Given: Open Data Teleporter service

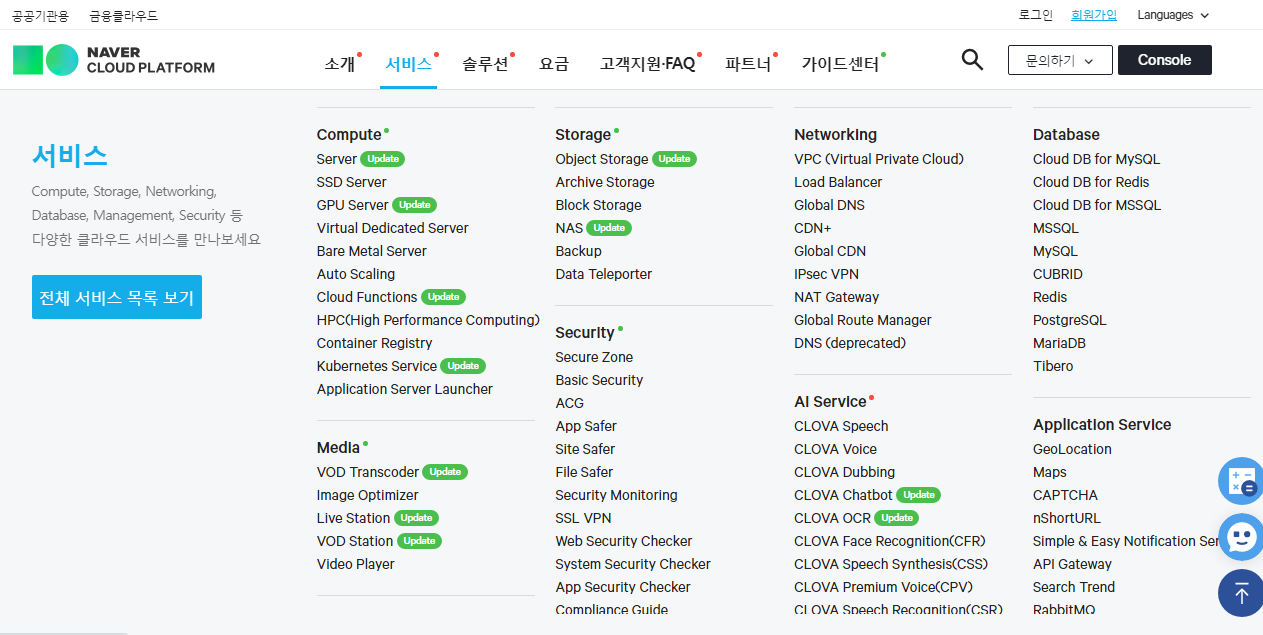Looking at the screenshot, I should (x=604, y=274).
